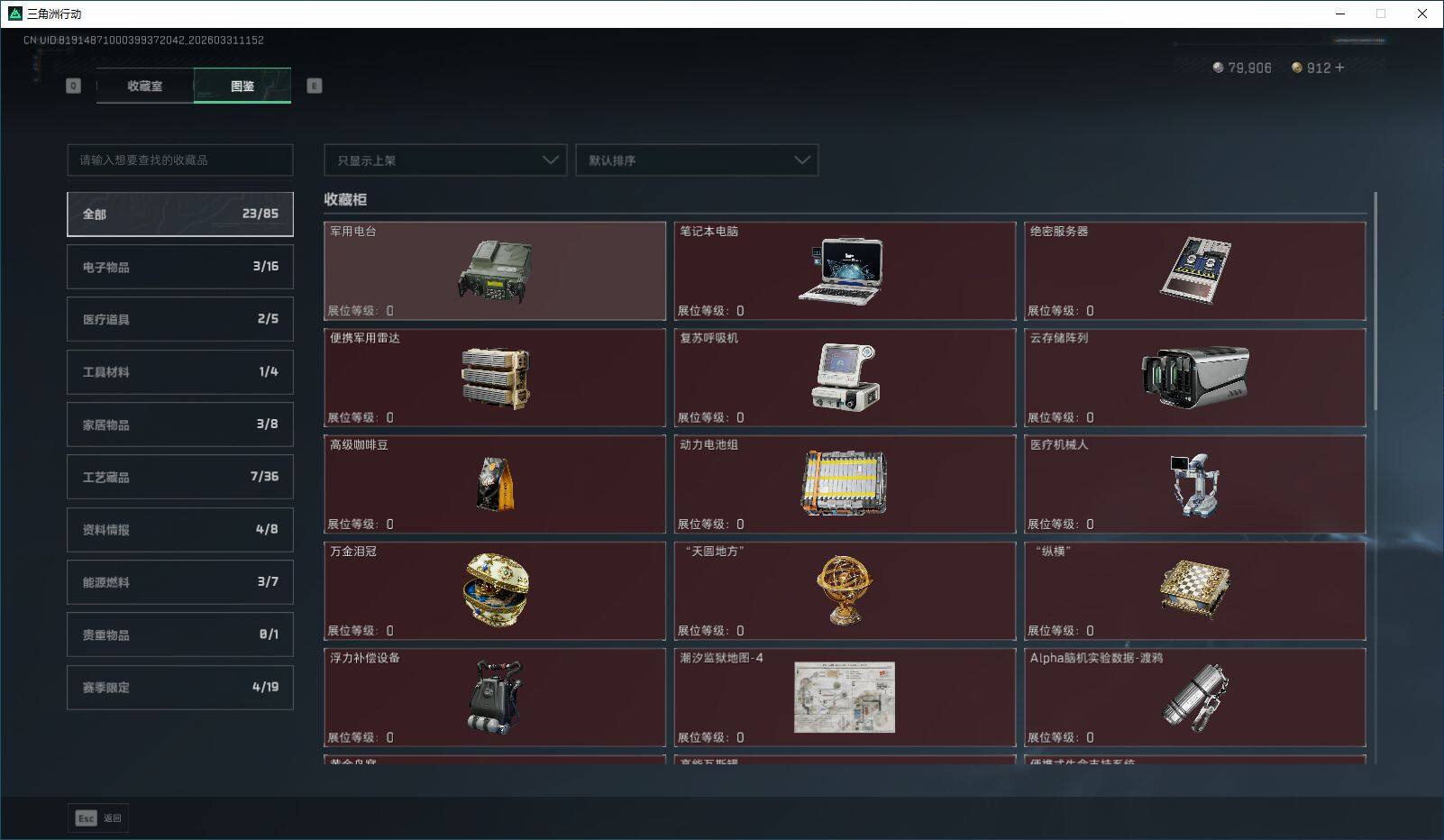The image size is (1444, 840).
Task: View the 浮力补偿设备 collectible
Action: point(495,697)
